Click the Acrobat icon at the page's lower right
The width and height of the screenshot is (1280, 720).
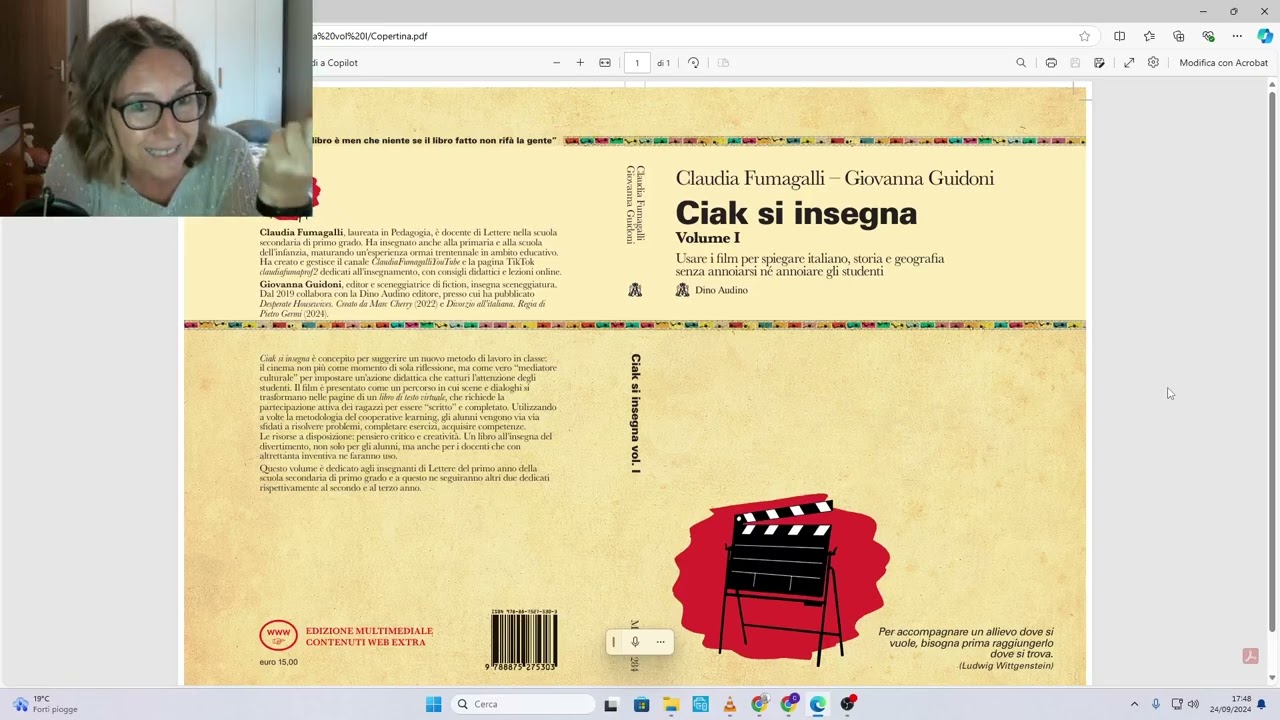pos(1250,656)
